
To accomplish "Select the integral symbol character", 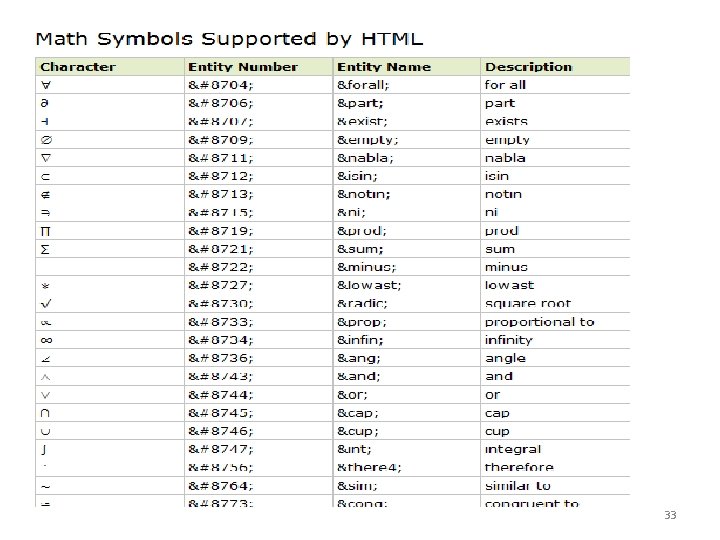I will (44, 450).
